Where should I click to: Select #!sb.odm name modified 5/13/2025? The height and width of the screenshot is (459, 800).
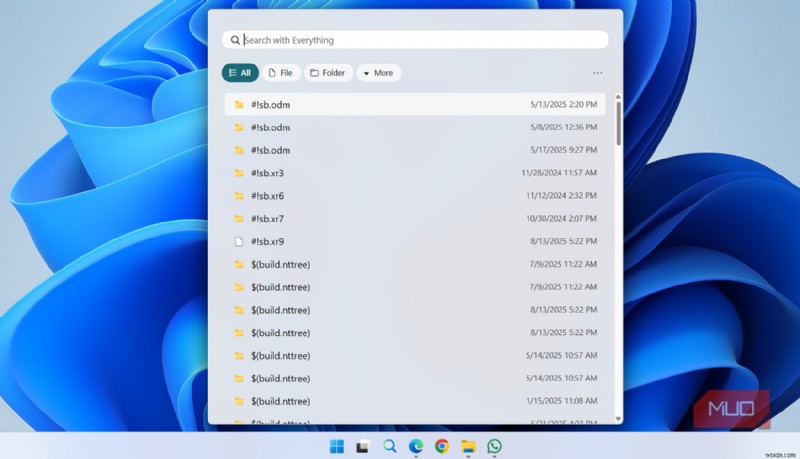tap(270, 105)
